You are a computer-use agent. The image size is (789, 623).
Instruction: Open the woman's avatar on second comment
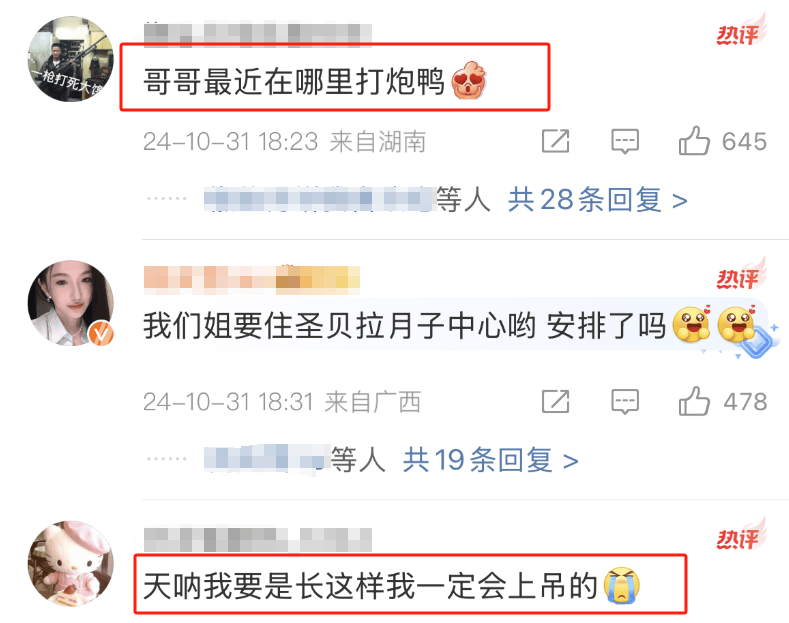[70, 303]
